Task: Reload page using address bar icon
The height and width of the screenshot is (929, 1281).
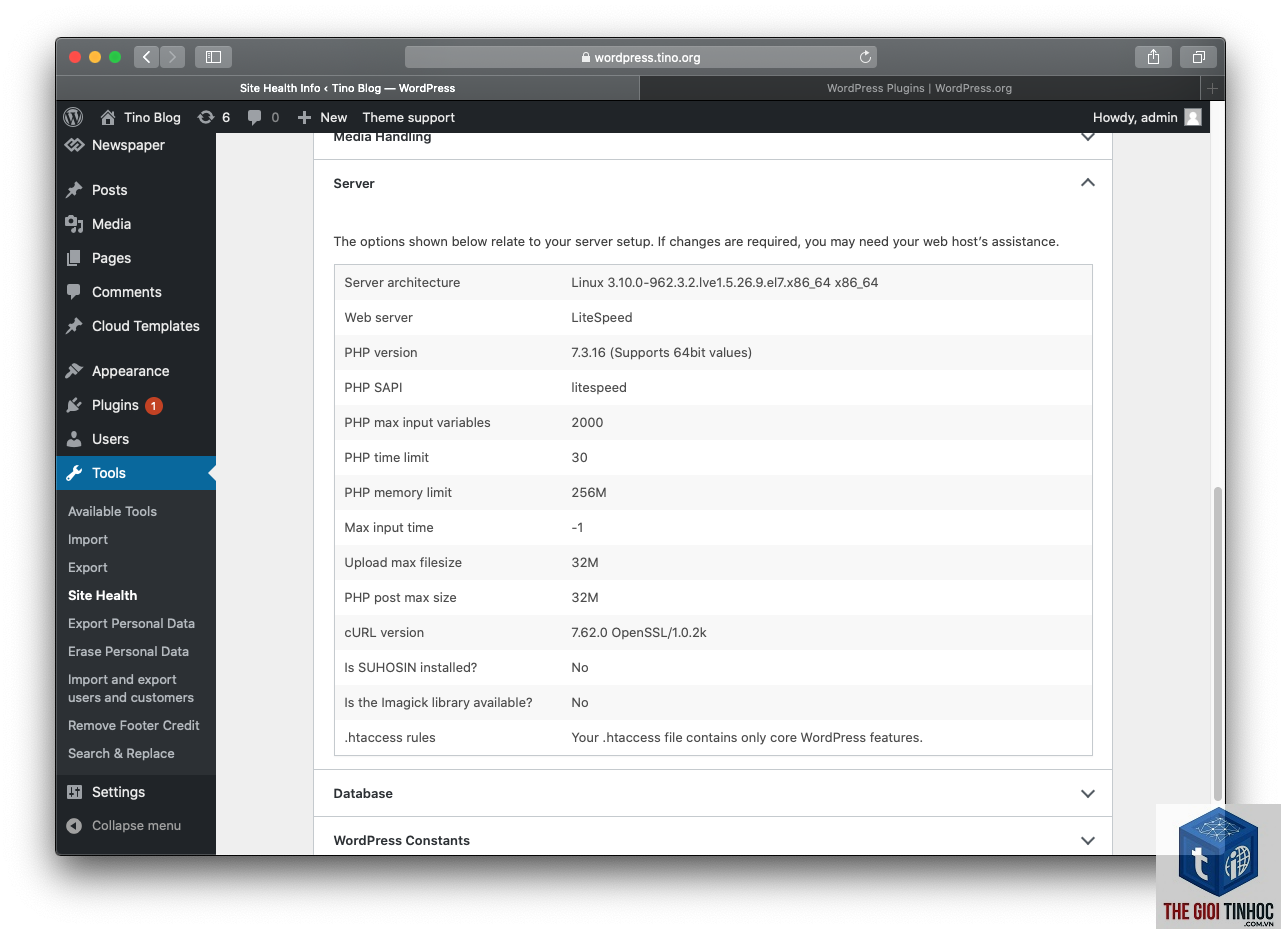Action: 866,57
